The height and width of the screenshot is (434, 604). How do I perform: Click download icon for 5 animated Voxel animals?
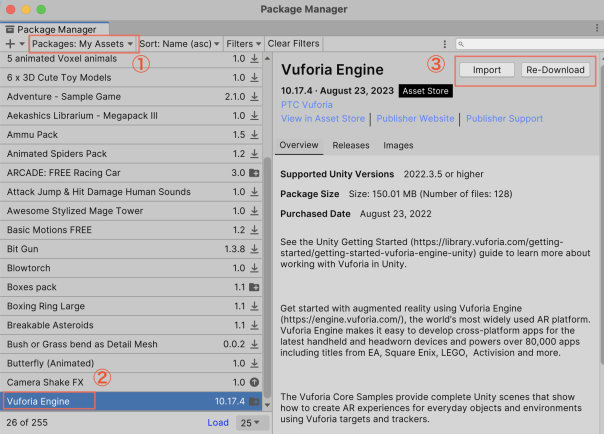click(x=254, y=59)
